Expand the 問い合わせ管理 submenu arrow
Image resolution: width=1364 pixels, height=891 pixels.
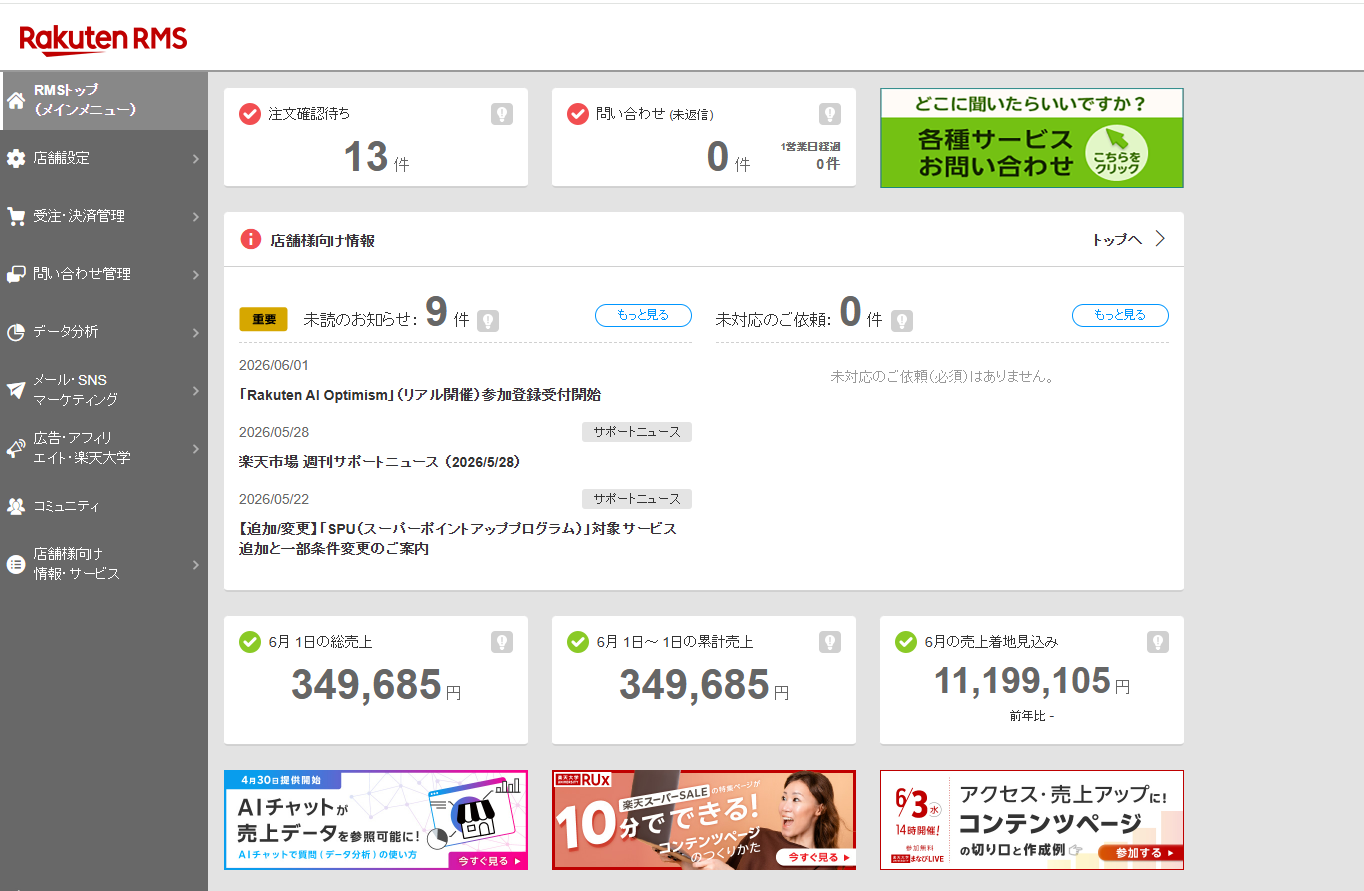tap(195, 275)
